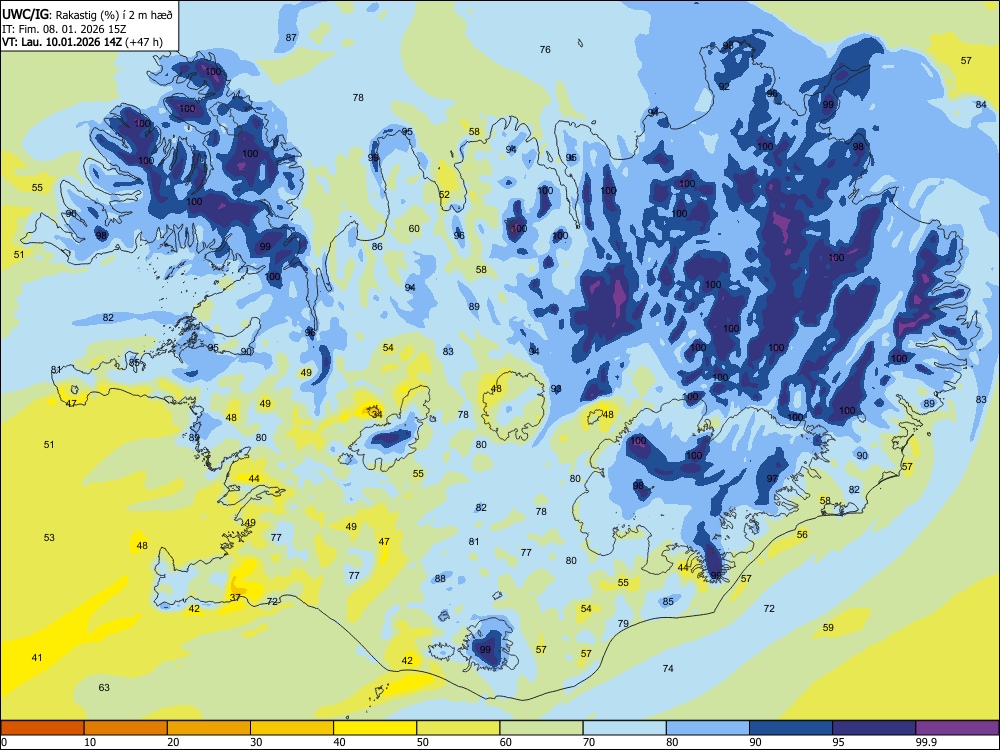Click the value '56' on the southeast coast
Viewport: 1000px width, 750px height.
(x=802, y=534)
